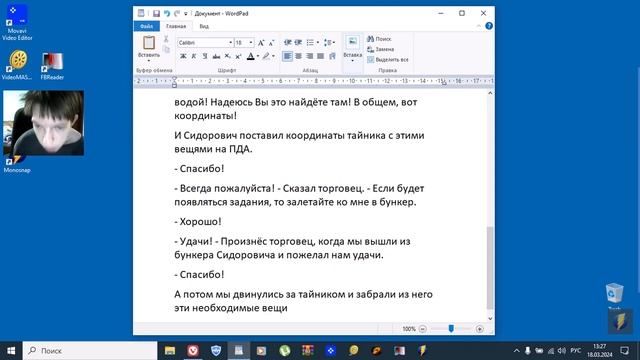The height and width of the screenshot is (360, 640).
Task: Align text left
Action: [x=287, y=56]
